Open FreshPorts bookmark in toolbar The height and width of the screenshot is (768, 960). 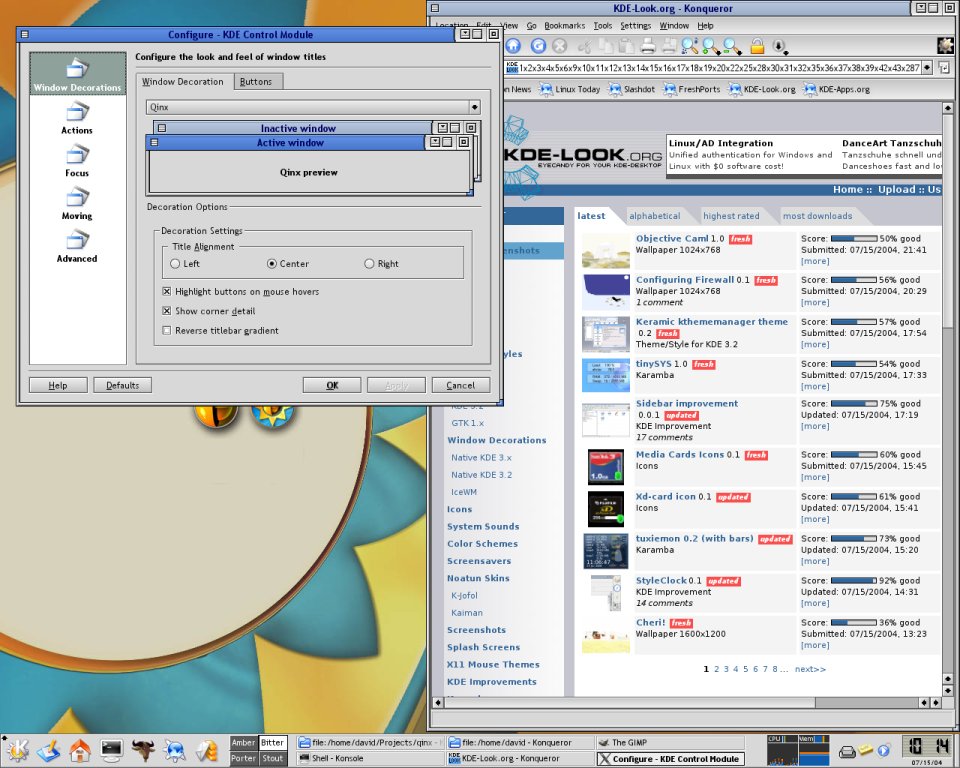[692, 89]
